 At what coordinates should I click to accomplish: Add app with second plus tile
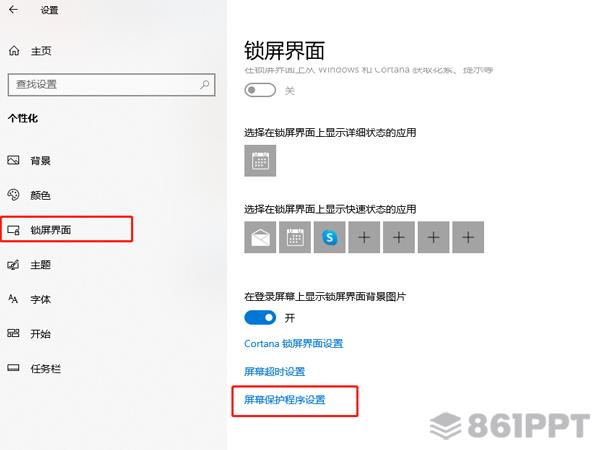(399, 237)
